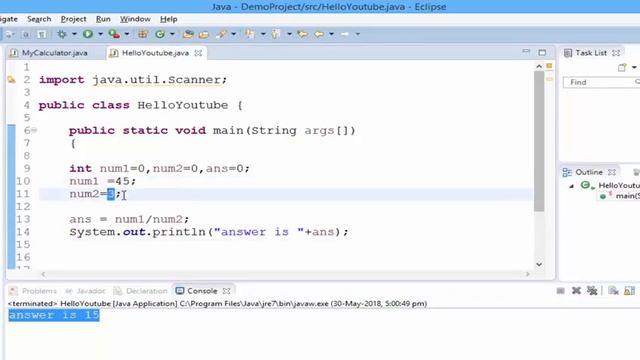Image resolution: width=640 pixels, height=360 pixels.
Task: Open the Previous Annotation dropdown arrow
Action: [x=289, y=34]
